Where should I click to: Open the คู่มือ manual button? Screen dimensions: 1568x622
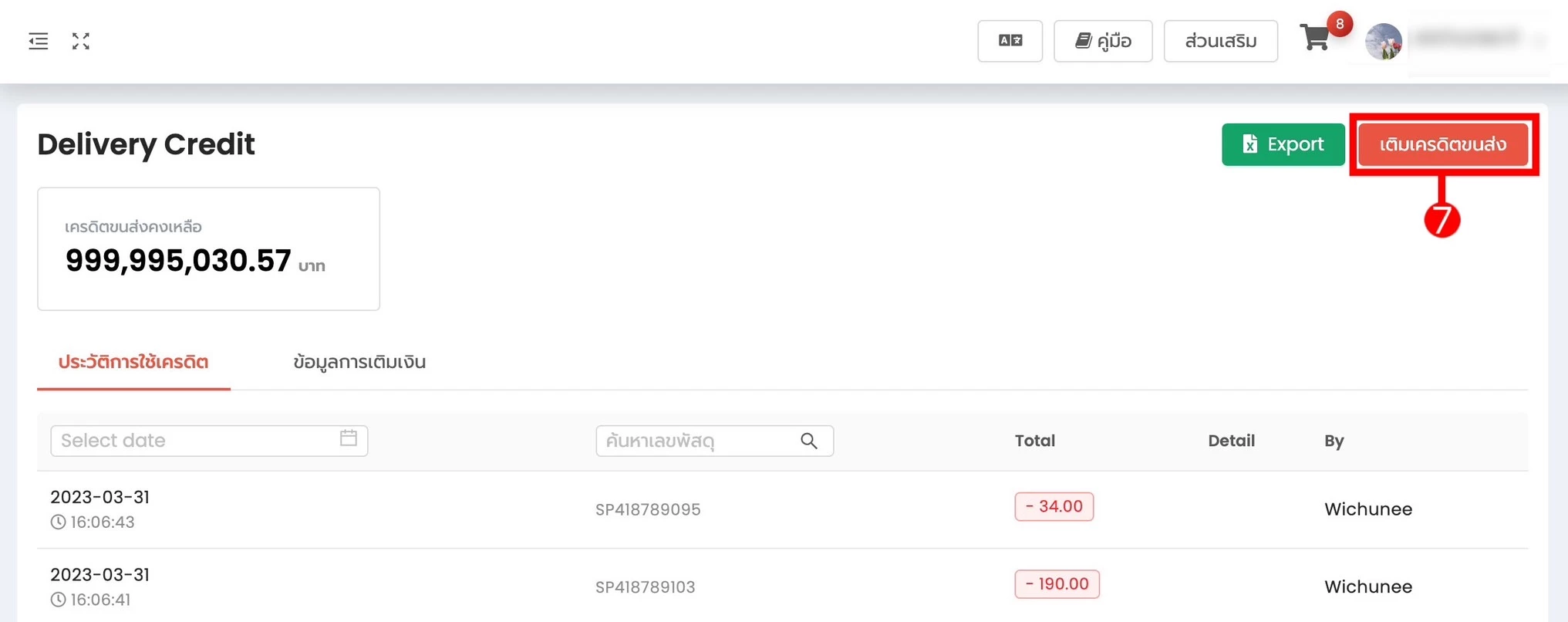click(x=1103, y=41)
